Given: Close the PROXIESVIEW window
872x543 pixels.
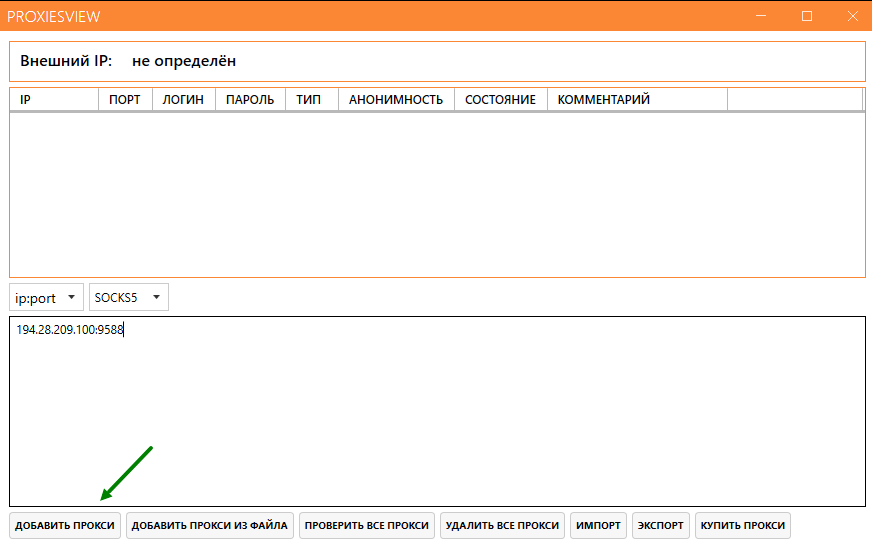Looking at the screenshot, I should [x=853, y=16].
